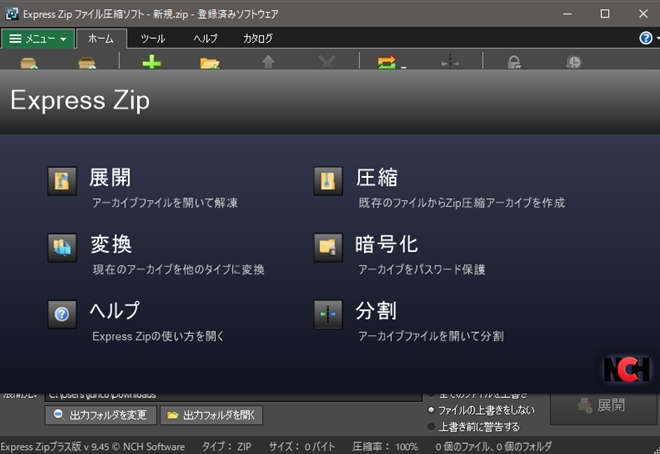Click 既存のファイルからZip圧縮アーカイブを作成 description

pyautogui.click(x=462, y=203)
